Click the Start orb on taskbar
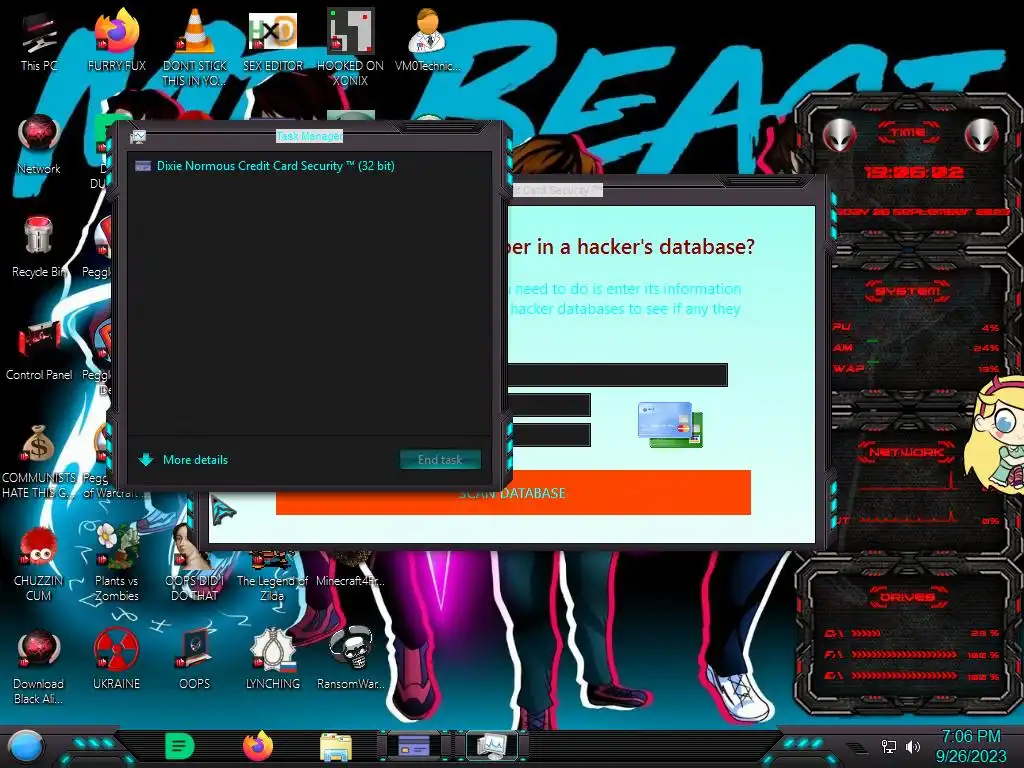Image resolution: width=1024 pixels, height=768 pixels. [x=25, y=747]
